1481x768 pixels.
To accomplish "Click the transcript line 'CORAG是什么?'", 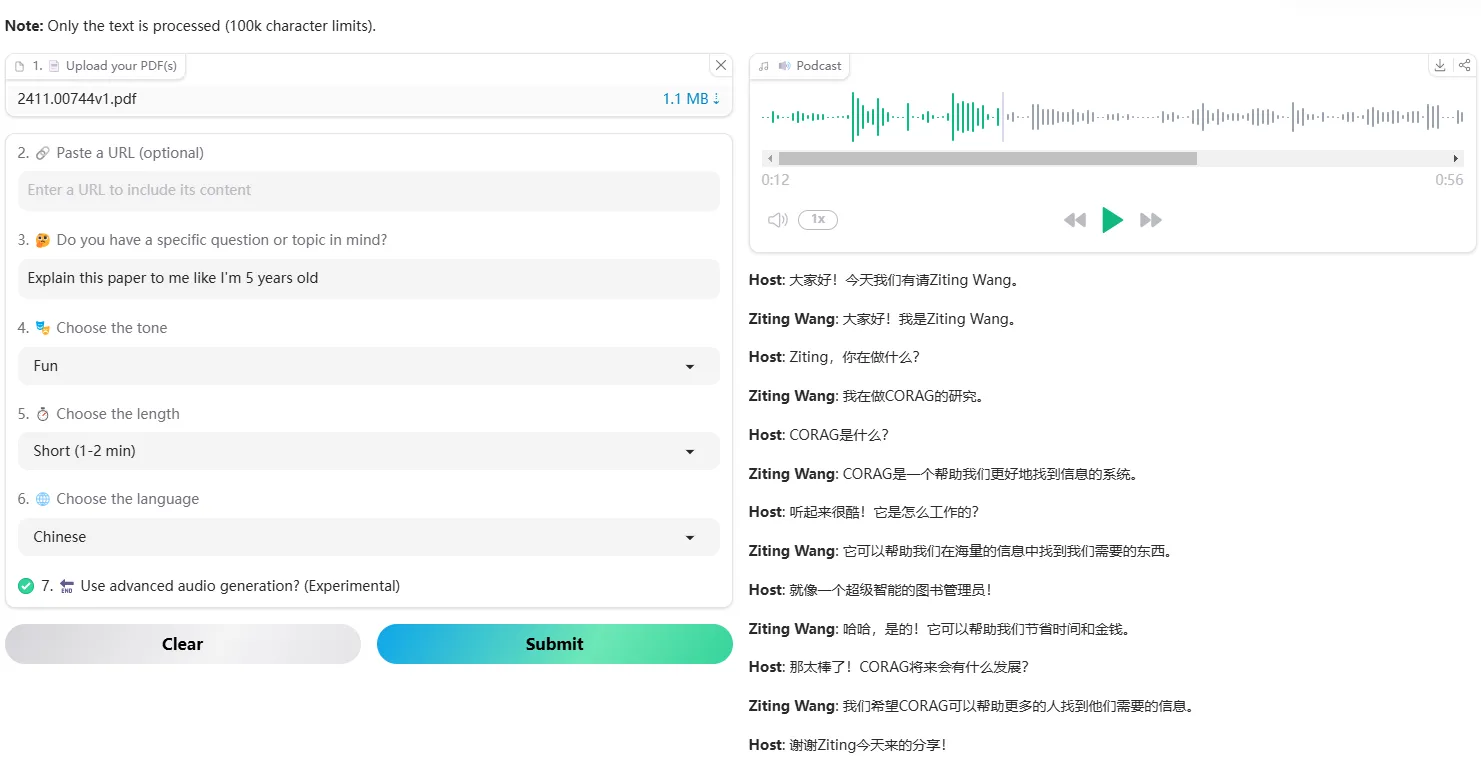I will point(839,435).
